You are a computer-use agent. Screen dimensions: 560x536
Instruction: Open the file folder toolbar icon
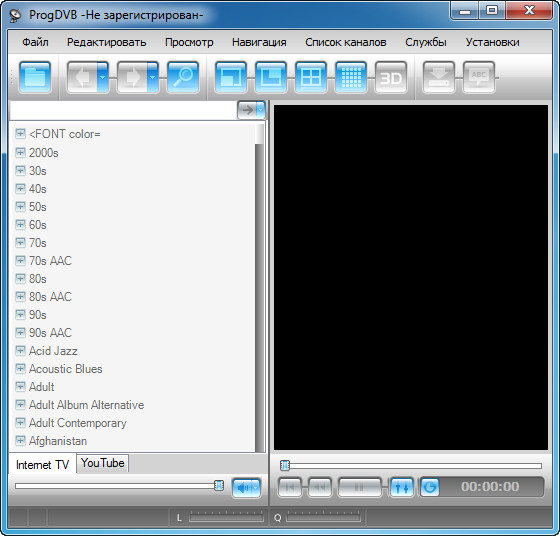tap(35, 77)
